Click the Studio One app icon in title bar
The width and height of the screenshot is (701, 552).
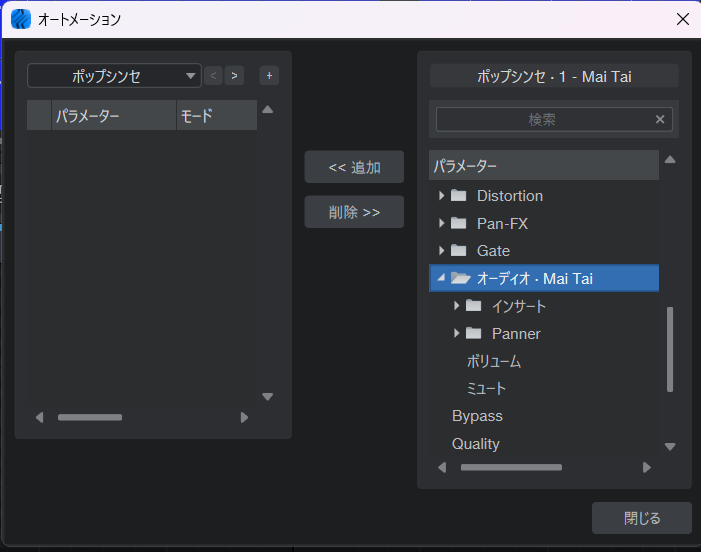tap(21, 19)
